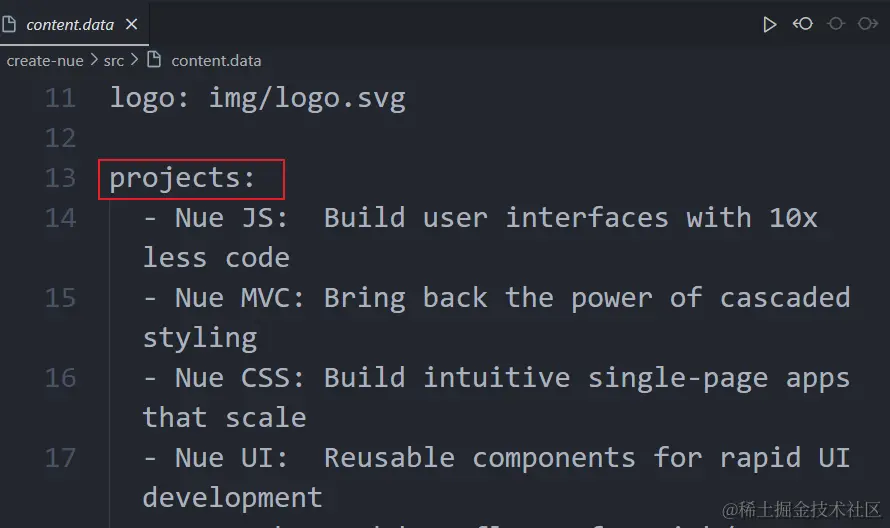Place cursor on the highlighted projects: line
890x528 pixels.
[x=182, y=179]
